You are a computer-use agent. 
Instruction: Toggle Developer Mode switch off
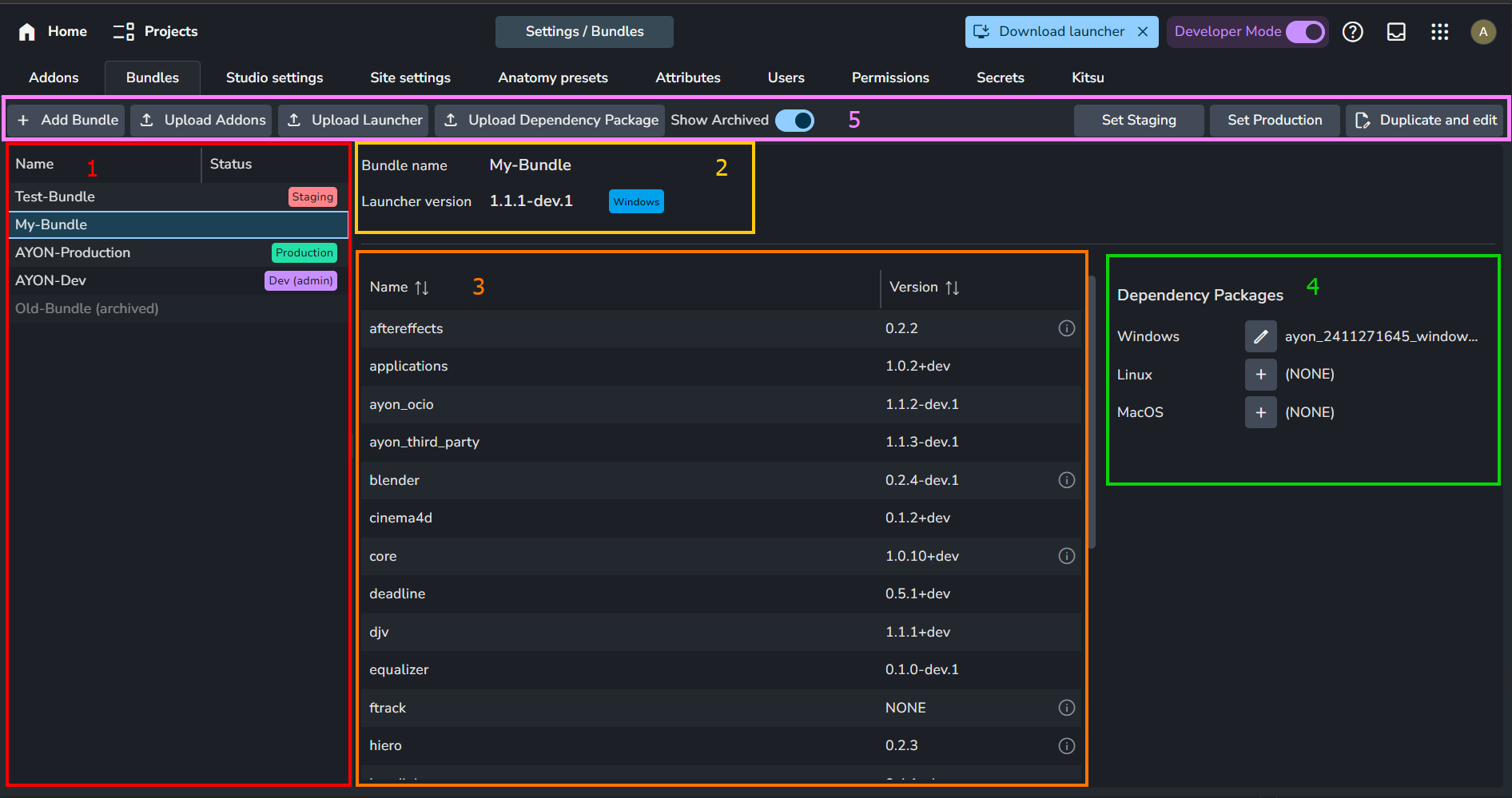(1305, 32)
